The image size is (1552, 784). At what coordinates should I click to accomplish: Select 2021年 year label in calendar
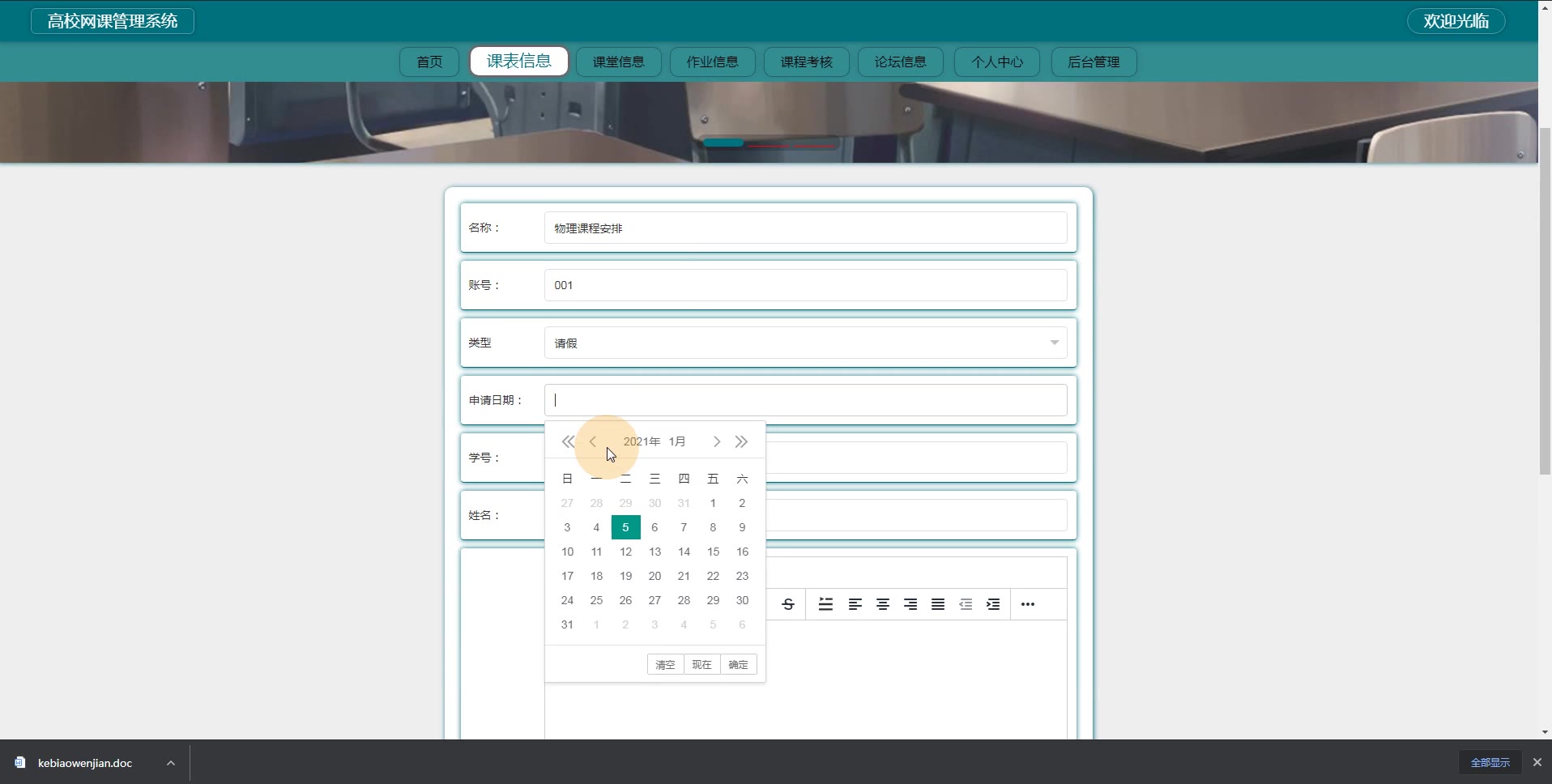642,441
